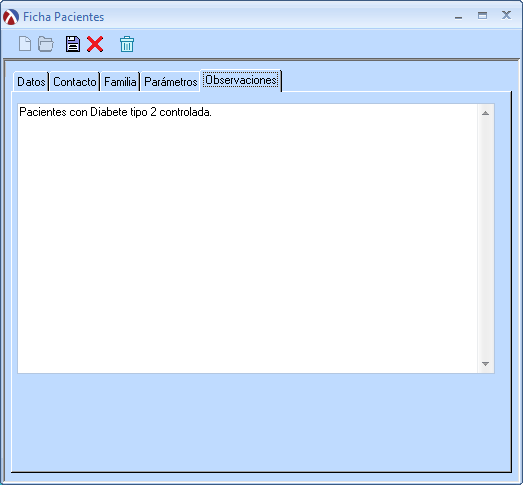Screen dimensions: 523x485
Task: Place the cursor in the 'Pacientes con Diabete' text line
Action: click(115, 112)
